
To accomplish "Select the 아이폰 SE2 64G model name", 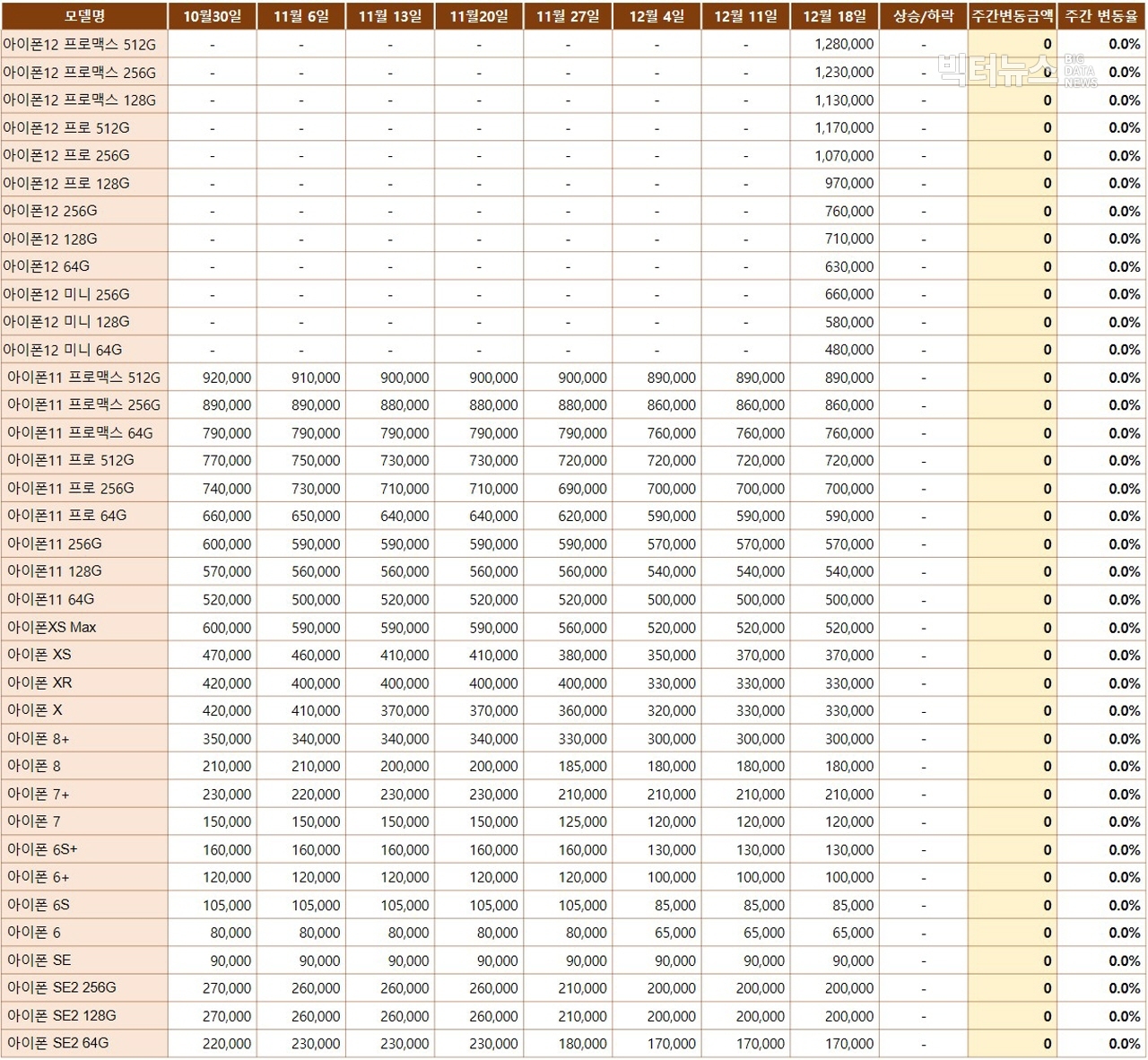I will (x=58, y=1043).
